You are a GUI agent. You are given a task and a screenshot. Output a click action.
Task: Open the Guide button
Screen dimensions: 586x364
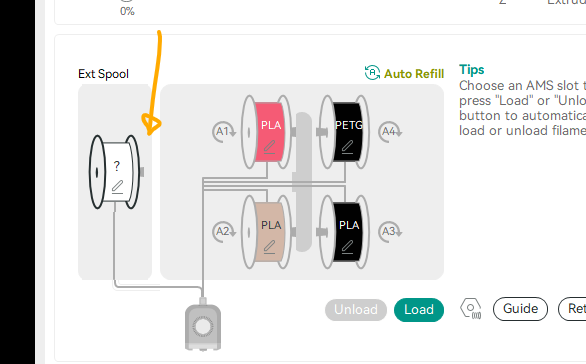[x=520, y=309]
